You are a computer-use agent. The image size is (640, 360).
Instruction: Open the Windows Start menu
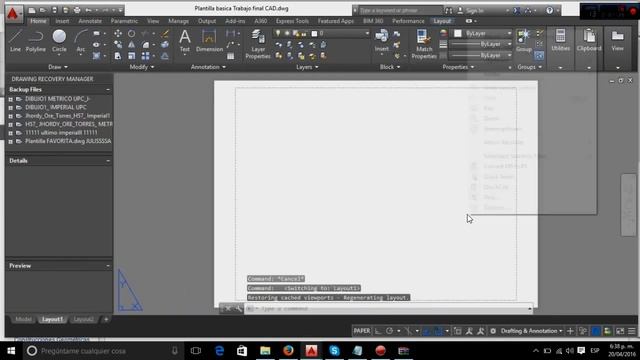point(11,351)
